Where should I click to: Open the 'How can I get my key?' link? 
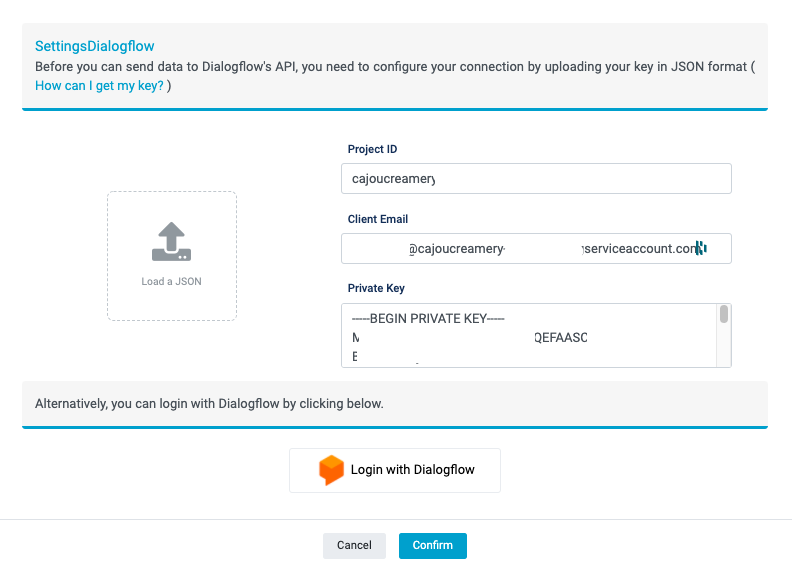100,86
